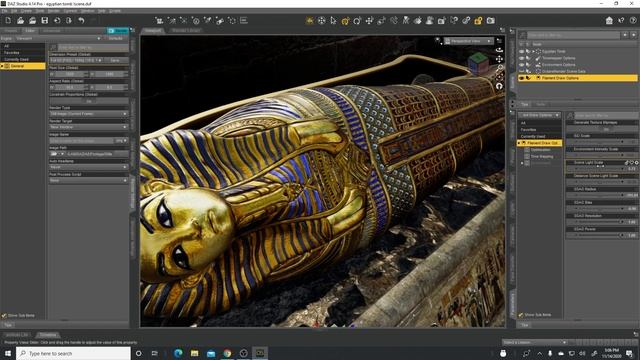Click the Windows Start button
Screen dimensions: 640x360
point(8,353)
